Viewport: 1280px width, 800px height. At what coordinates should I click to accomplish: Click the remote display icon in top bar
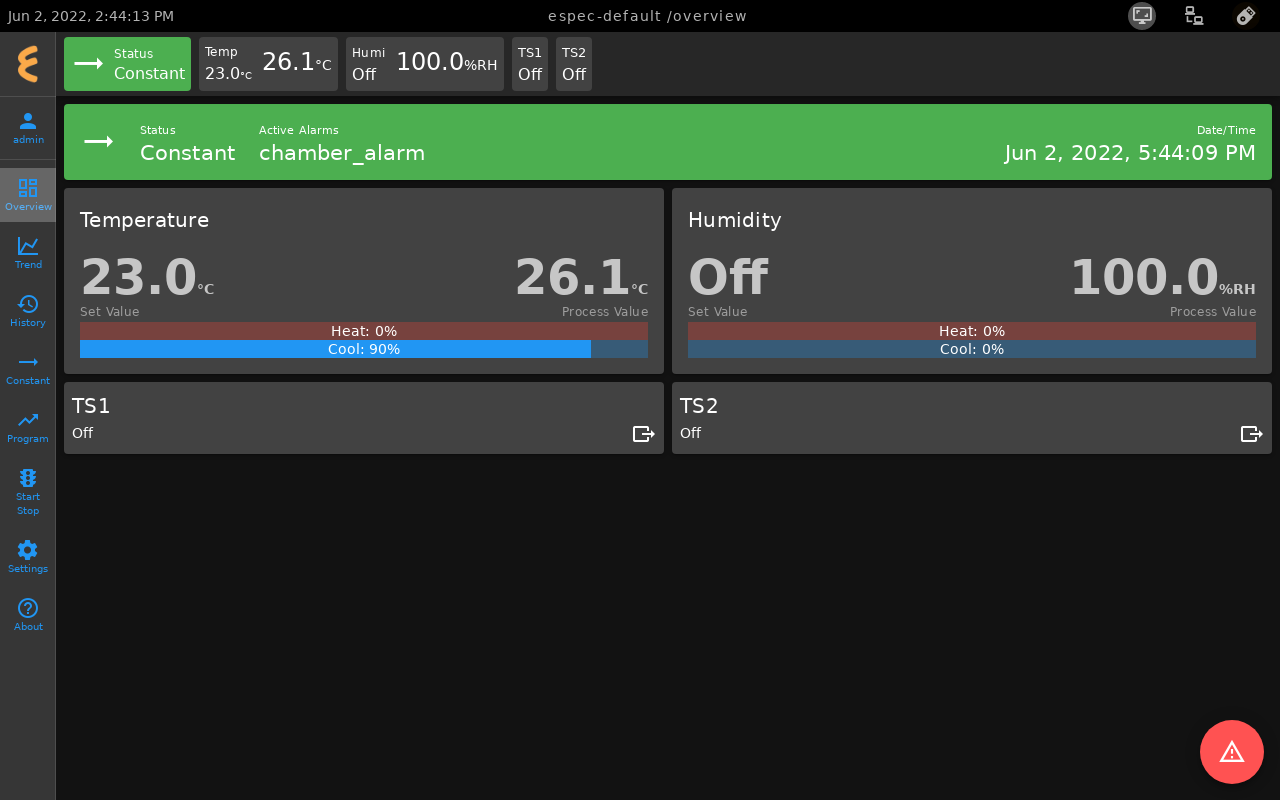(1142, 16)
